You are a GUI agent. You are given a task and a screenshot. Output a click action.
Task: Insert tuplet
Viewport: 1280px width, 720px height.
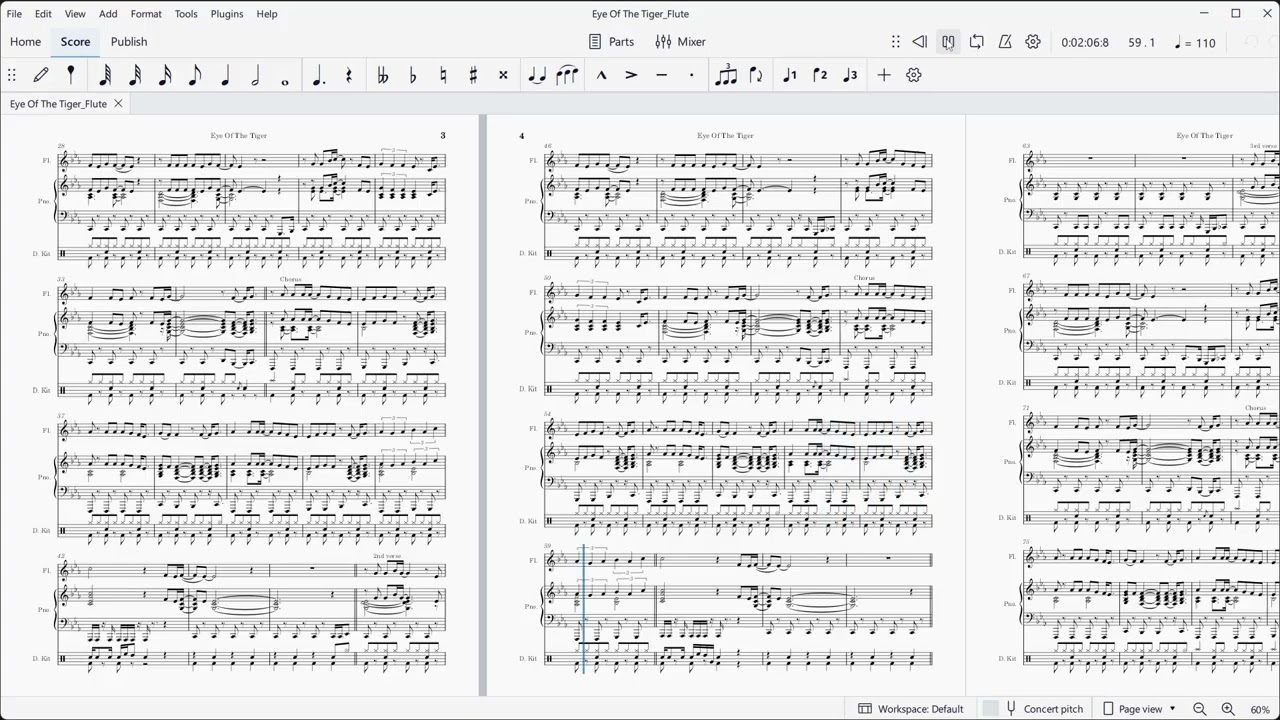[x=726, y=75]
